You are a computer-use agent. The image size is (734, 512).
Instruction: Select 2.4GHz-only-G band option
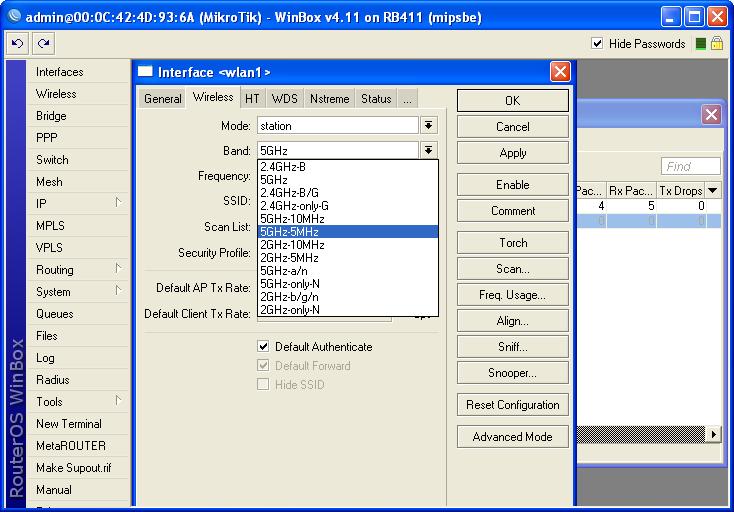point(348,206)
